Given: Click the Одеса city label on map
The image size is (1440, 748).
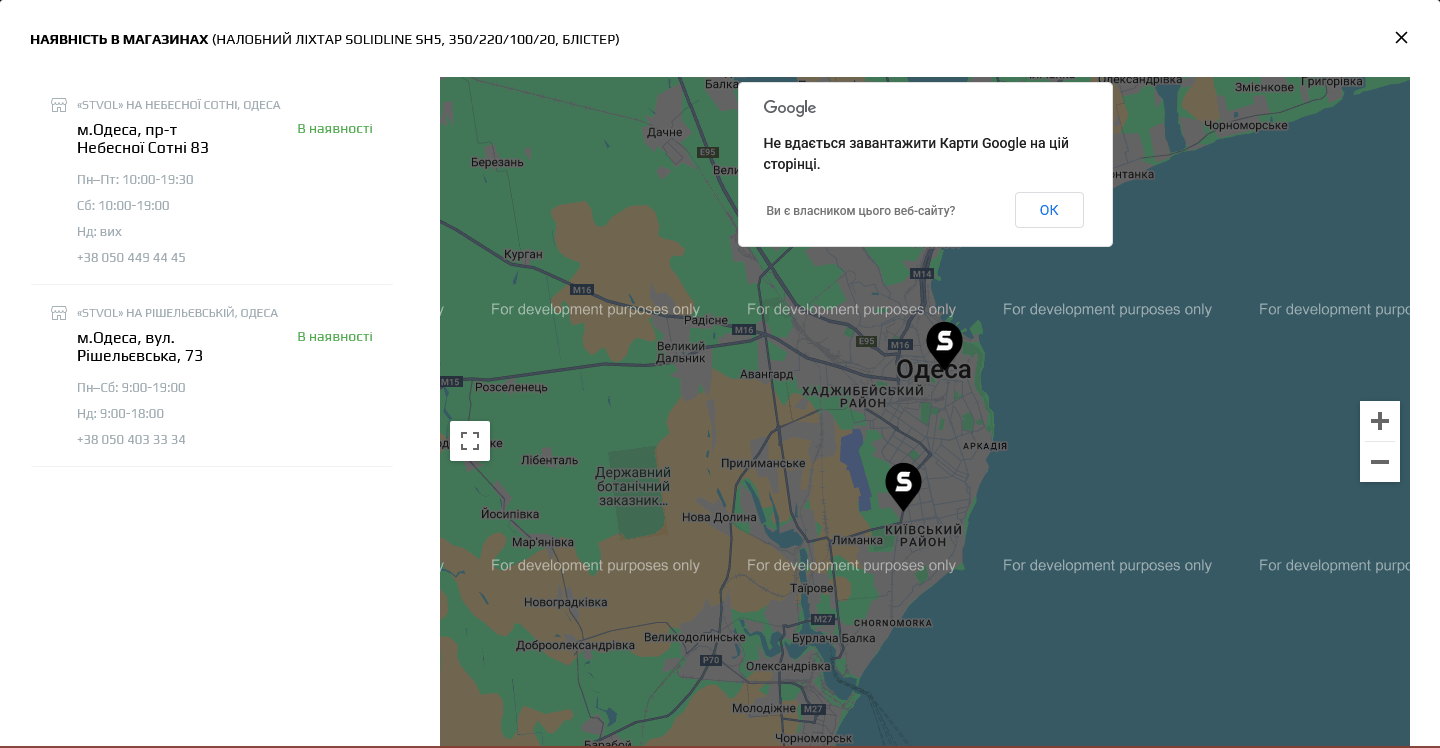Looking at the screenshot, I should (x=933, y=371).
